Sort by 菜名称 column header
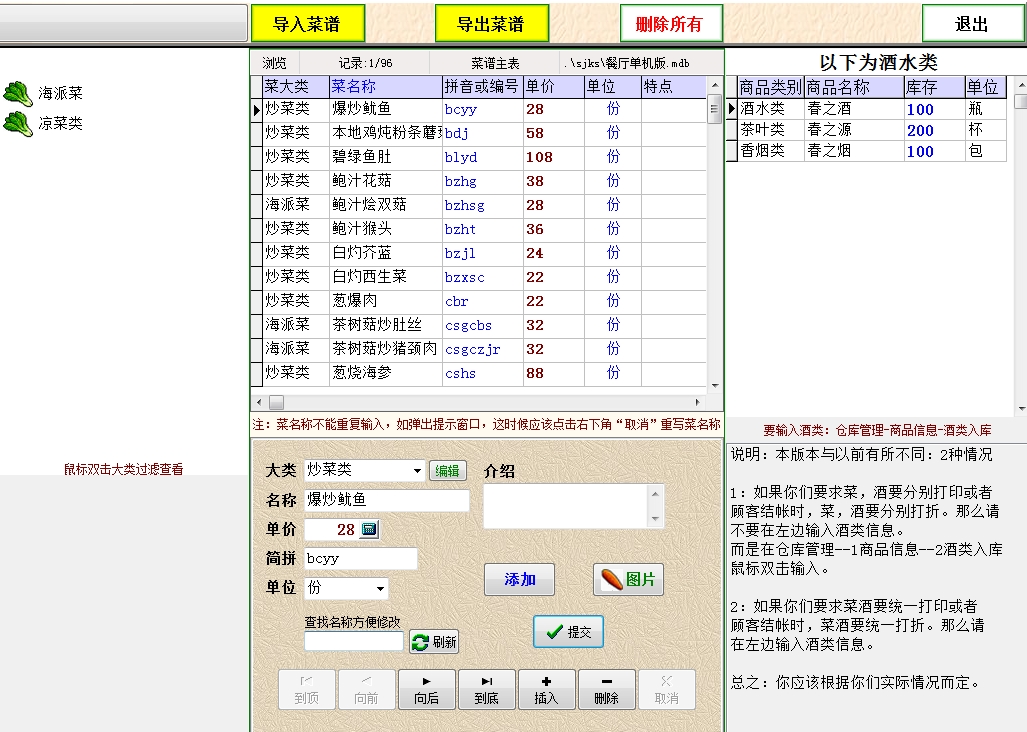This screenshot has height=732, width=1027. (385, 87)
